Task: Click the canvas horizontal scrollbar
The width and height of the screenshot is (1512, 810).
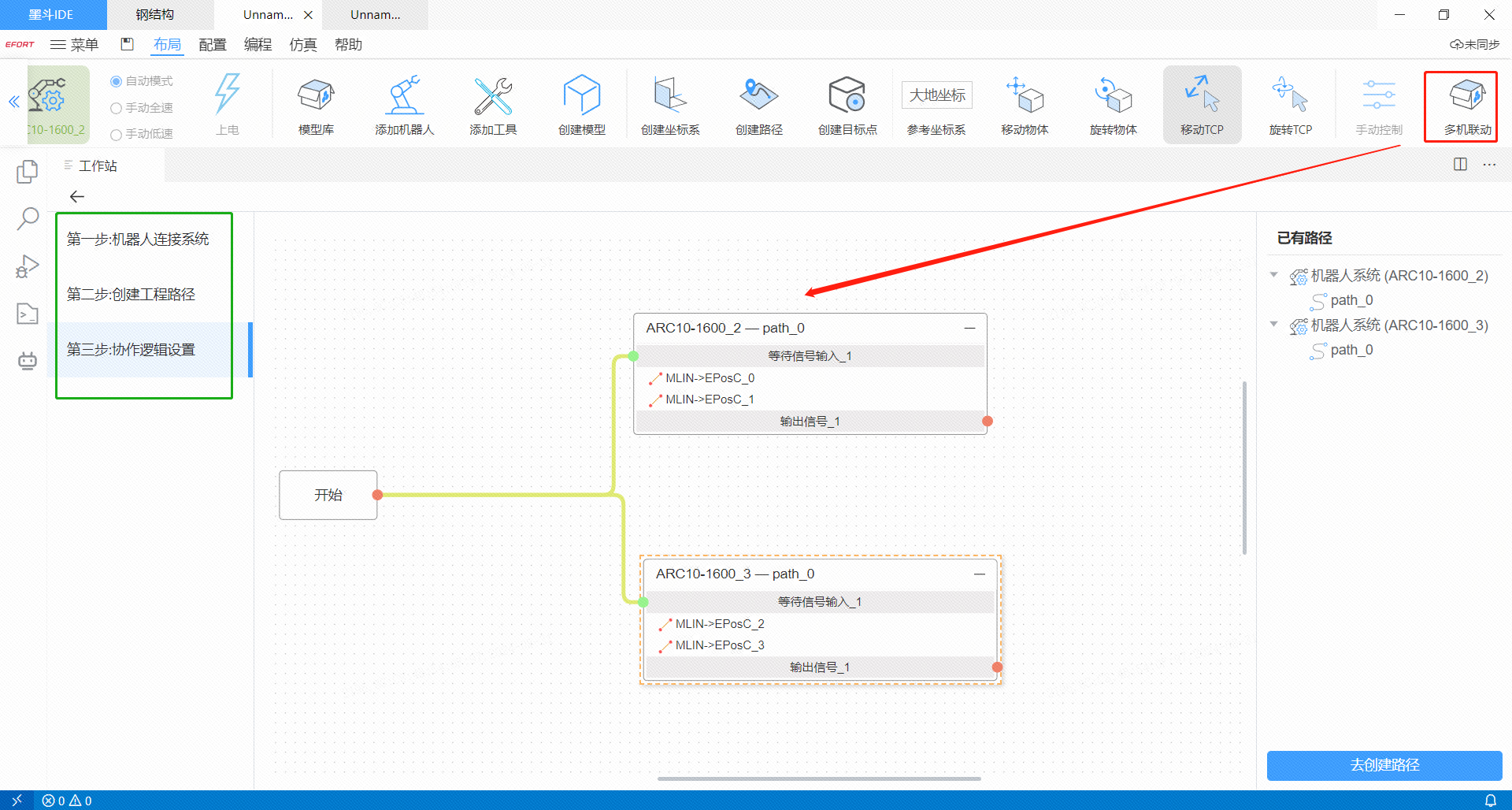Action: click(819, 778)
